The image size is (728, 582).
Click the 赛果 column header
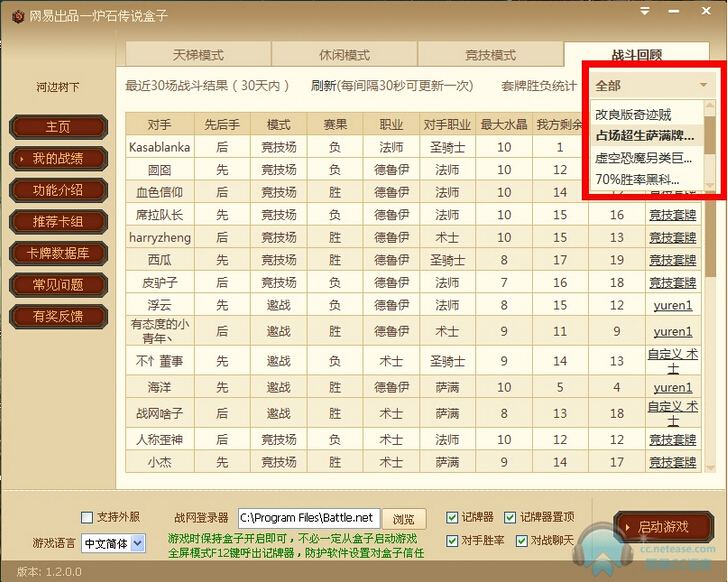point(335,124)
